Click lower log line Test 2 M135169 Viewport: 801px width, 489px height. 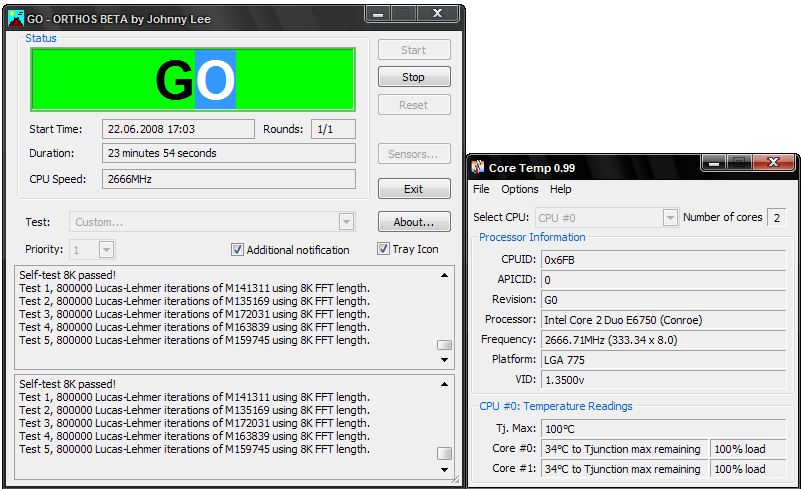click(x=195, y=410)
